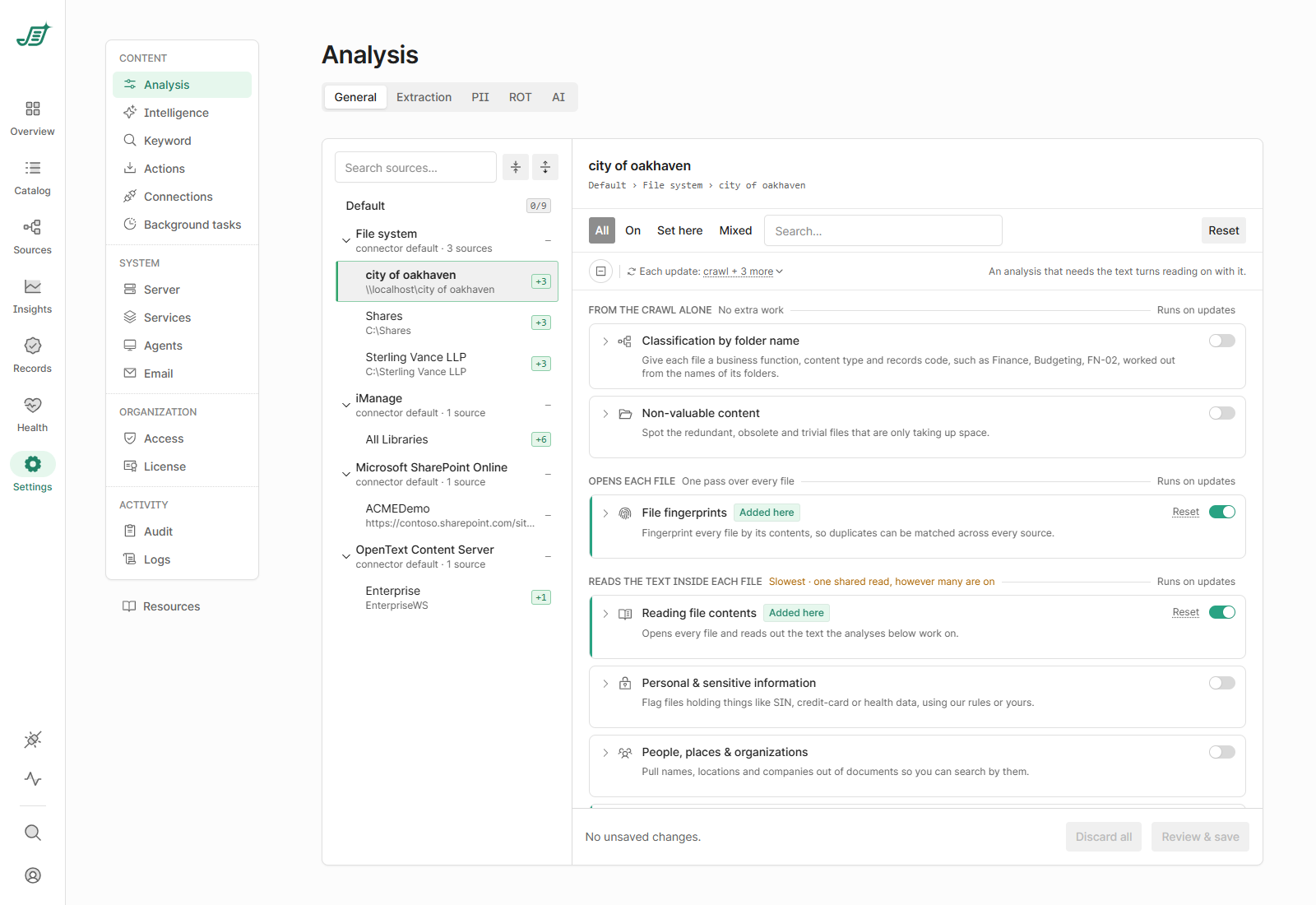Select the Sterling Vance LLP source
1316x905 pixels.
click(x=447, y=364)
